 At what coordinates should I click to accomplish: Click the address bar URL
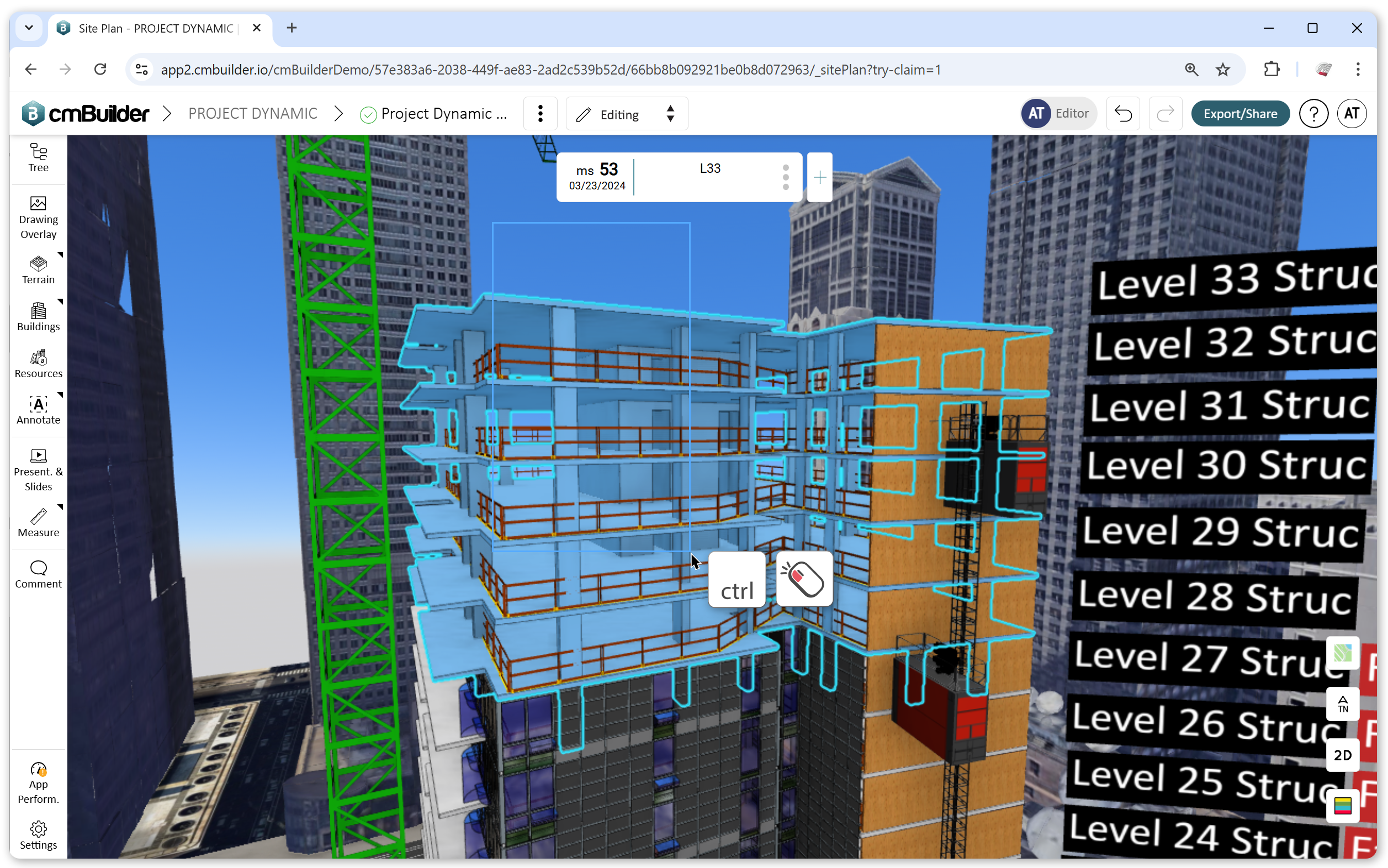(x=550, y=70)
